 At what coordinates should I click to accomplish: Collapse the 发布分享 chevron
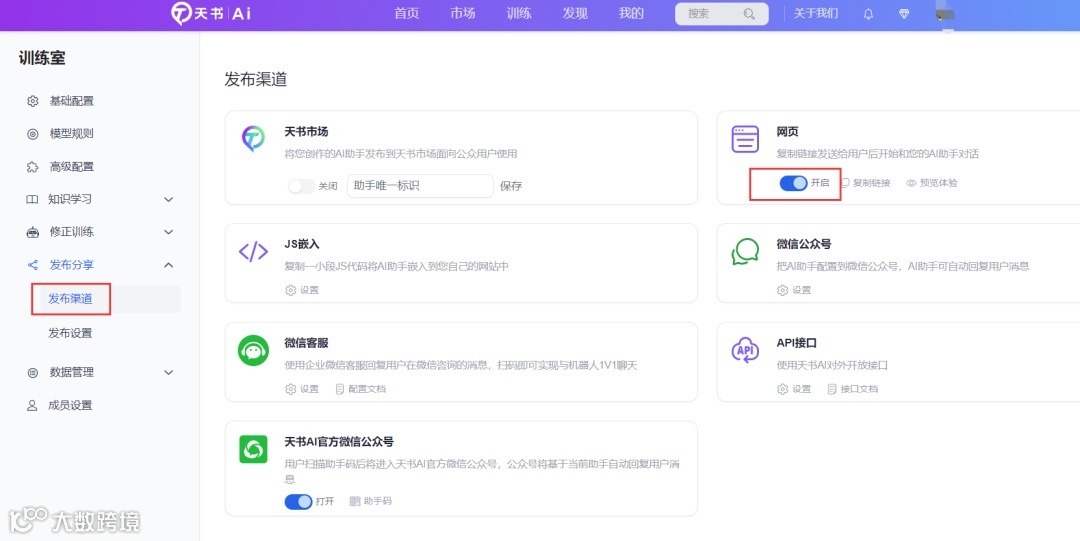169,265
